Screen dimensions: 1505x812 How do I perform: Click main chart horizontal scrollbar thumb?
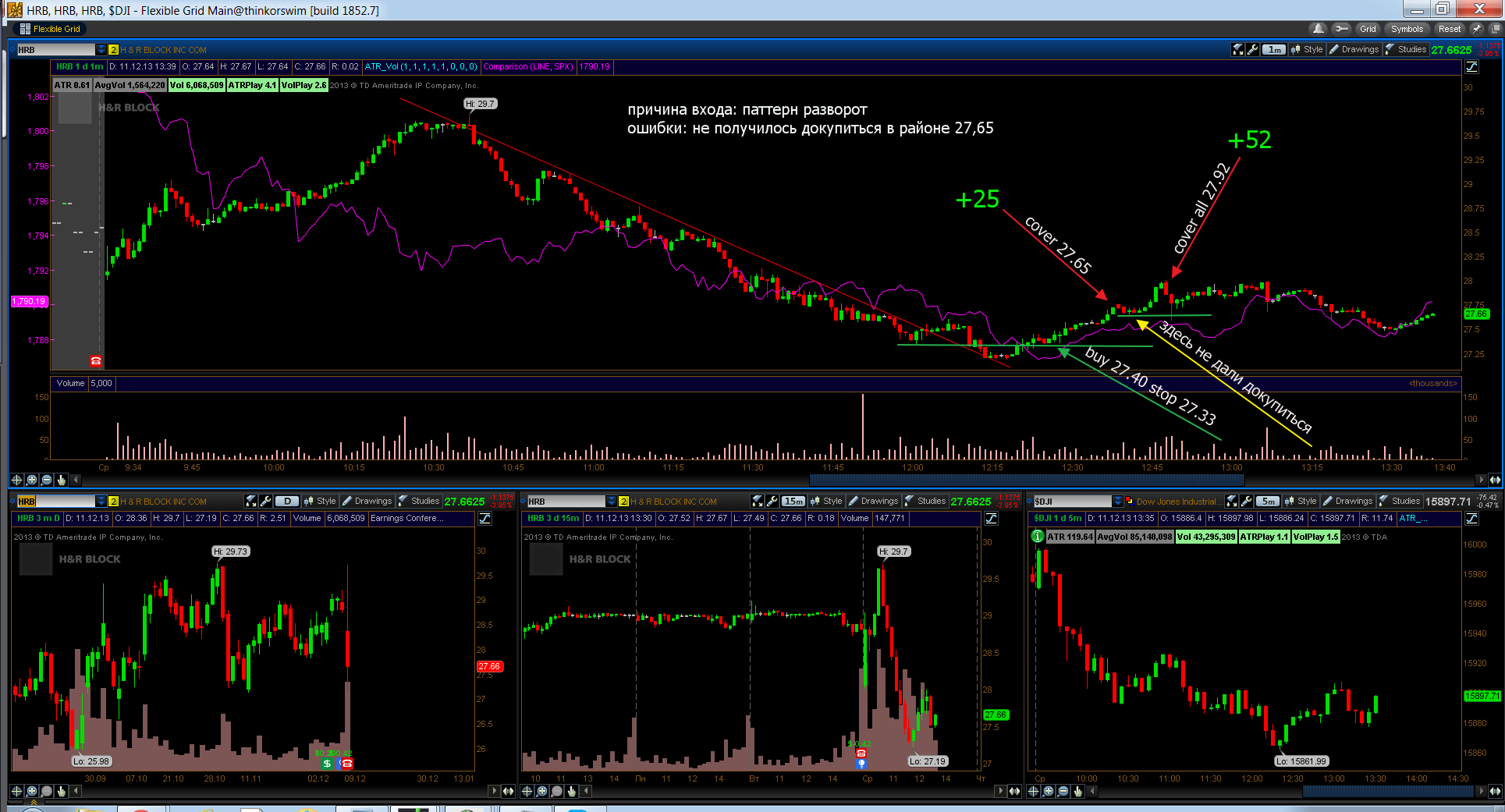pos(1027,480)
